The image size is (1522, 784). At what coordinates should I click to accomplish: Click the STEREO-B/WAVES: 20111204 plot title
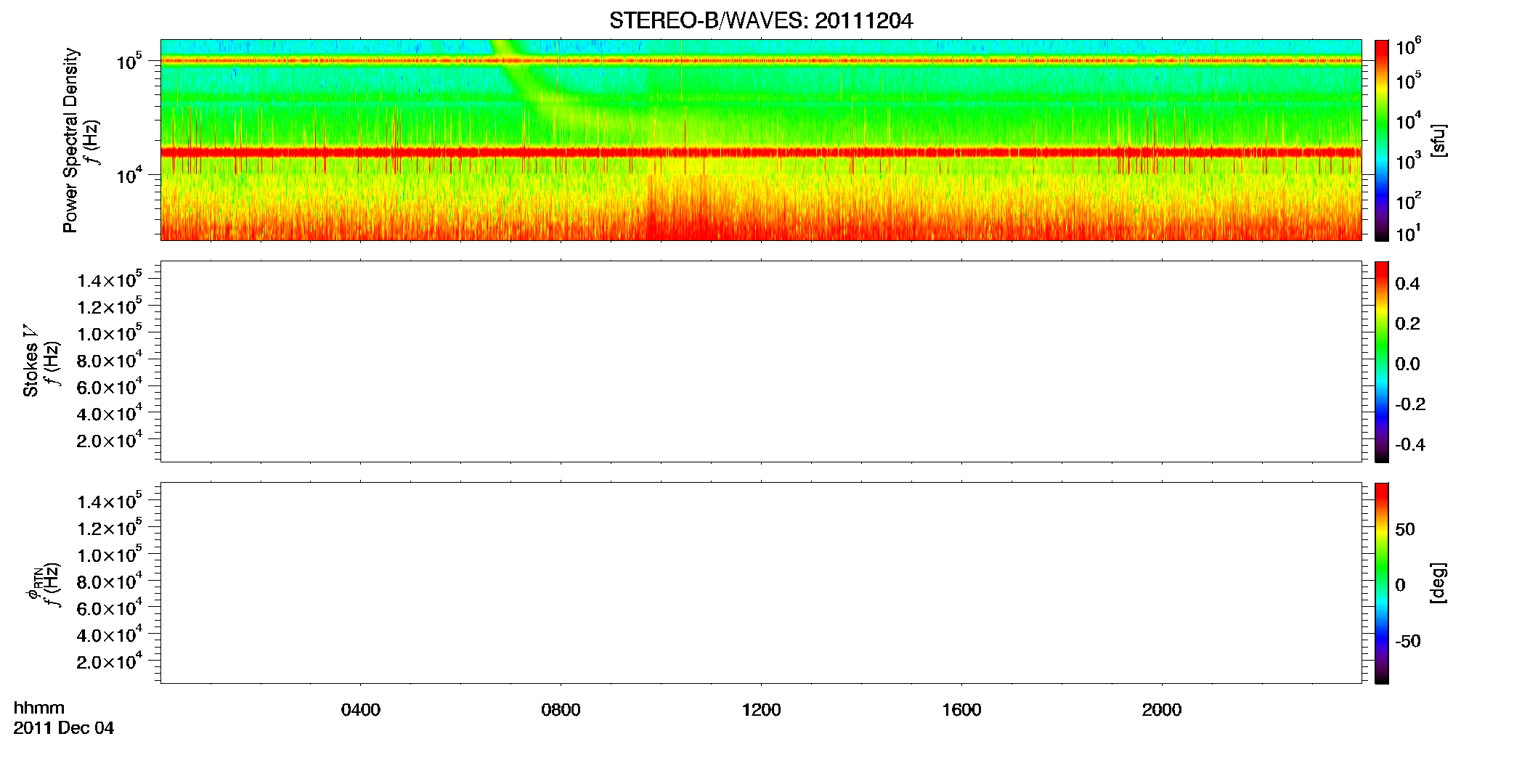click(760, 21)
